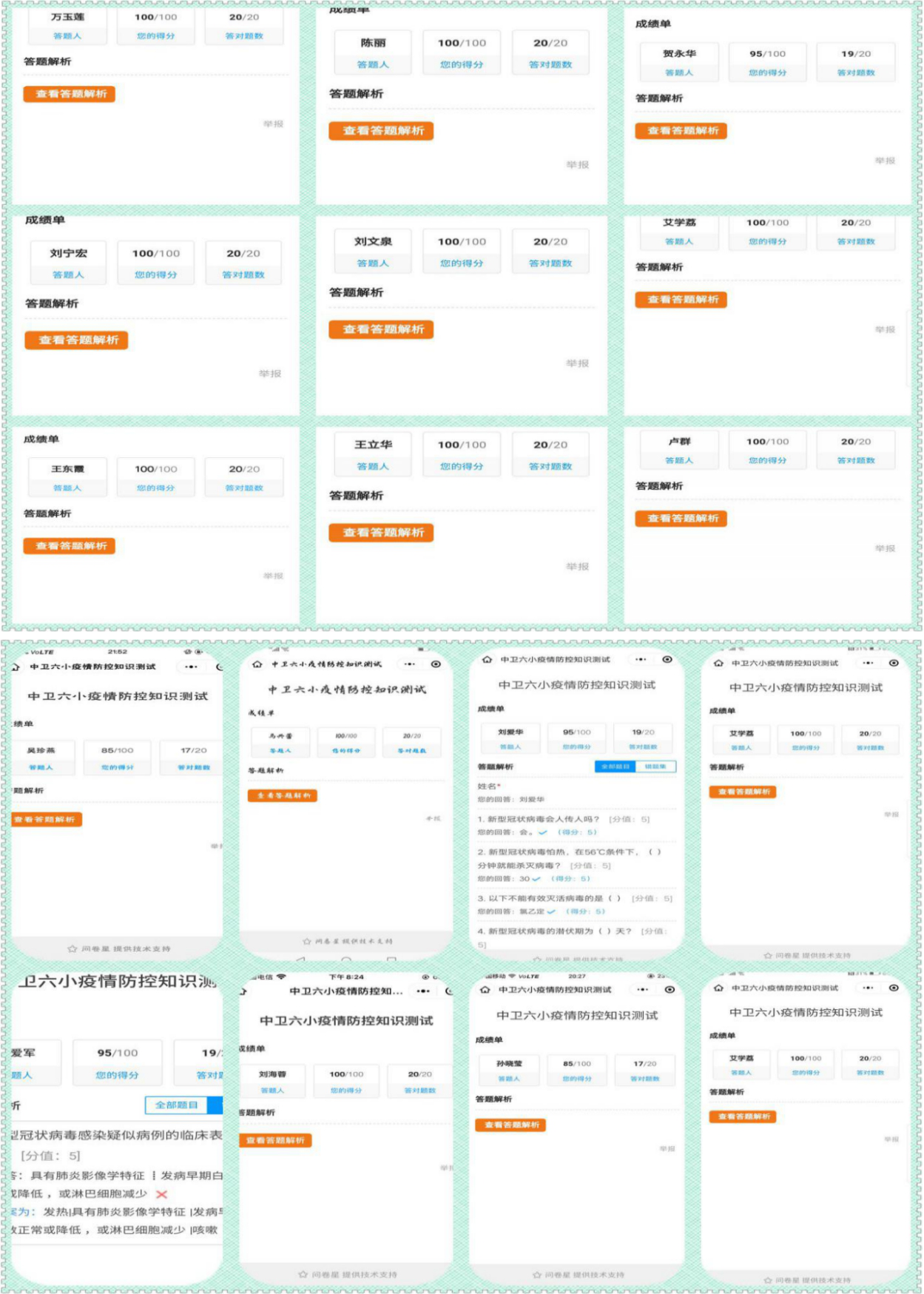Tap star icon in 吴珍燕 screen's footer

[x=72, y=948]
